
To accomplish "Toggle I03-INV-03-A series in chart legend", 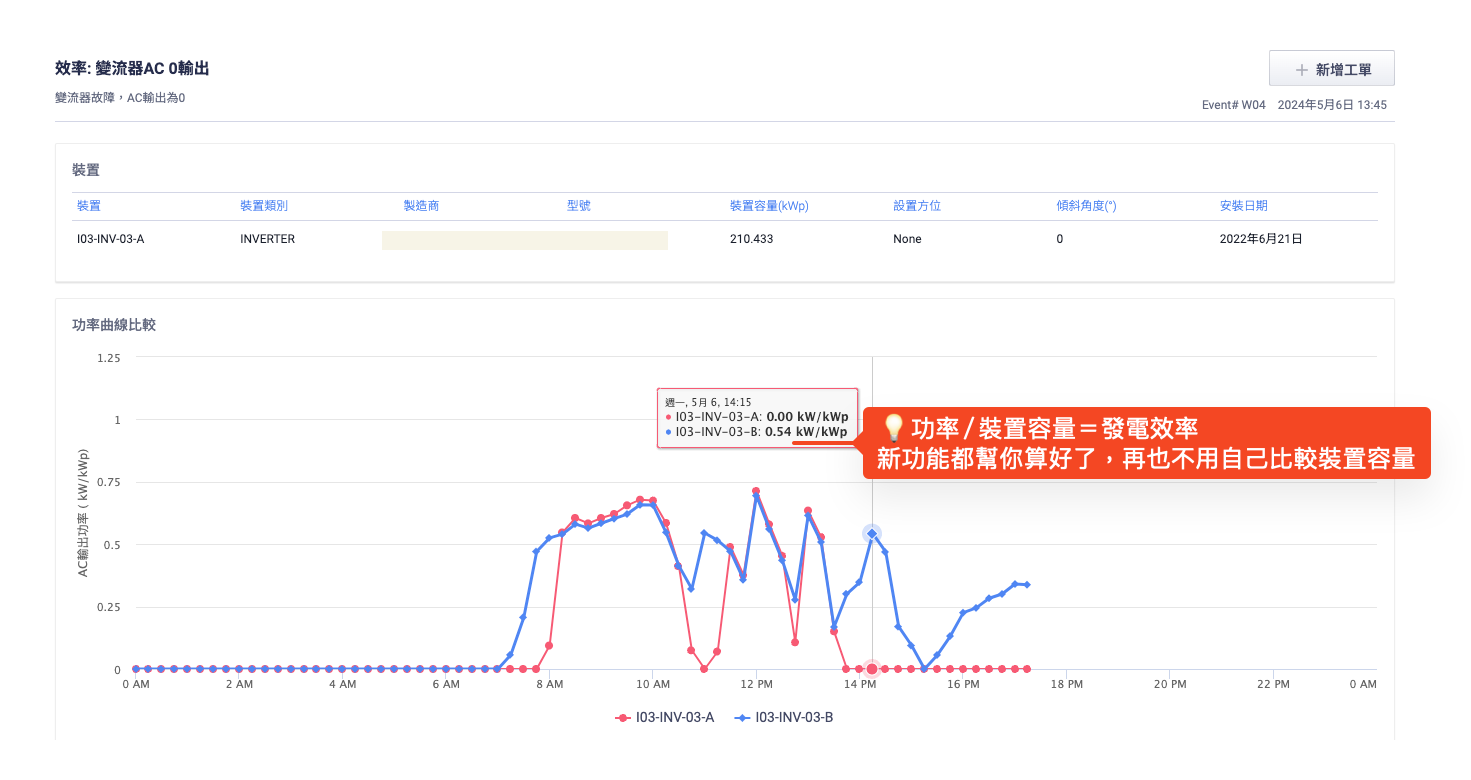I will pyautogui.click(x=665, y=717).
